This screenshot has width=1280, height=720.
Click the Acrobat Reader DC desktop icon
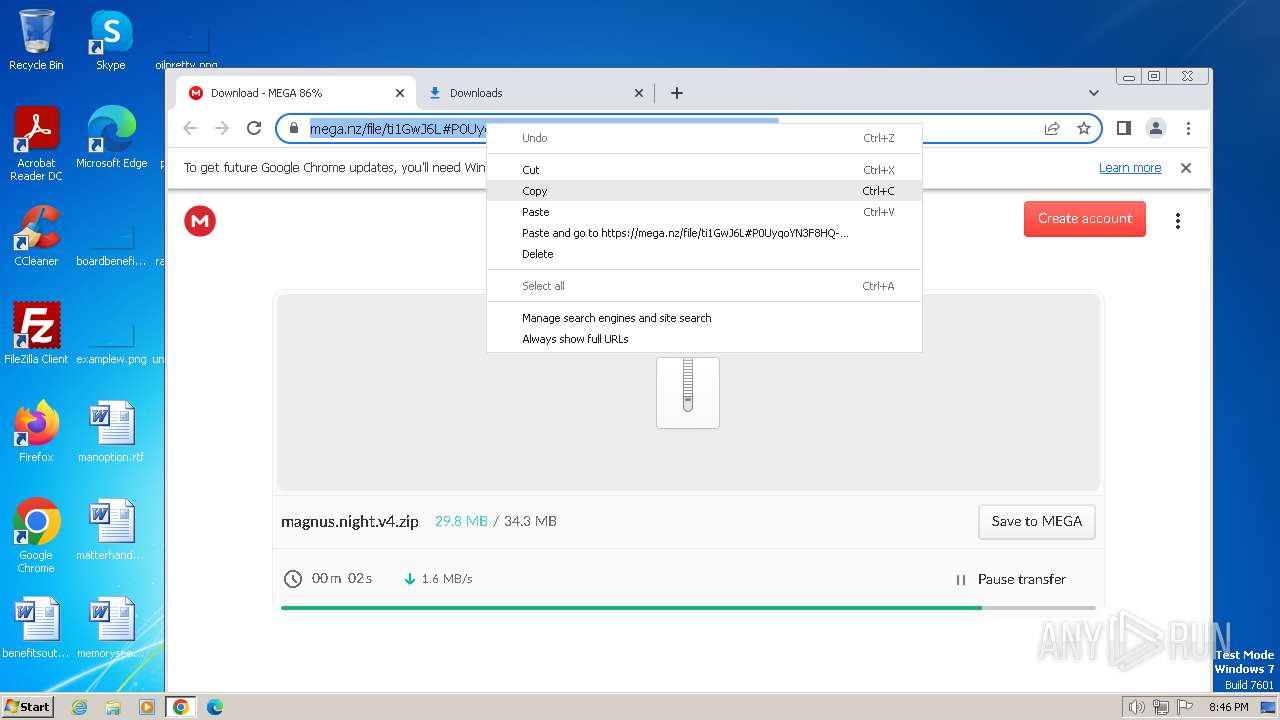36,143
